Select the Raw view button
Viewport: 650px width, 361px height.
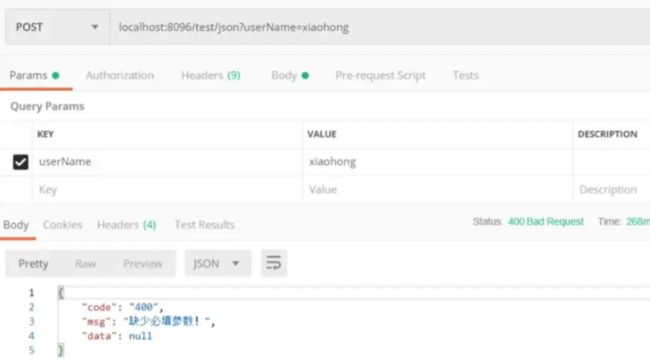coord(85,264)
